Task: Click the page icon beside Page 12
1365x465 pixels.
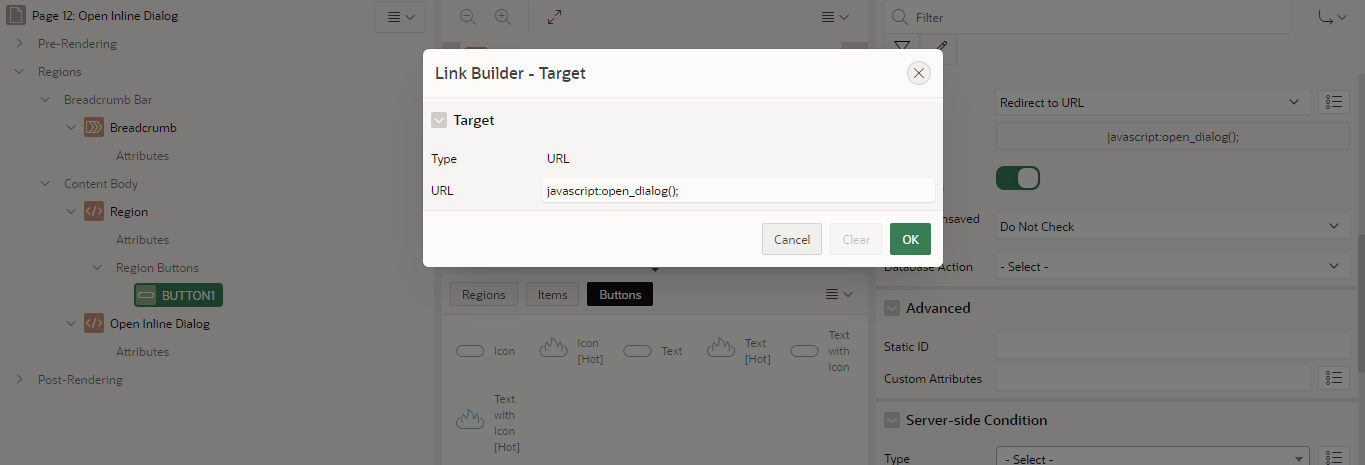Action: pos(15,16)
